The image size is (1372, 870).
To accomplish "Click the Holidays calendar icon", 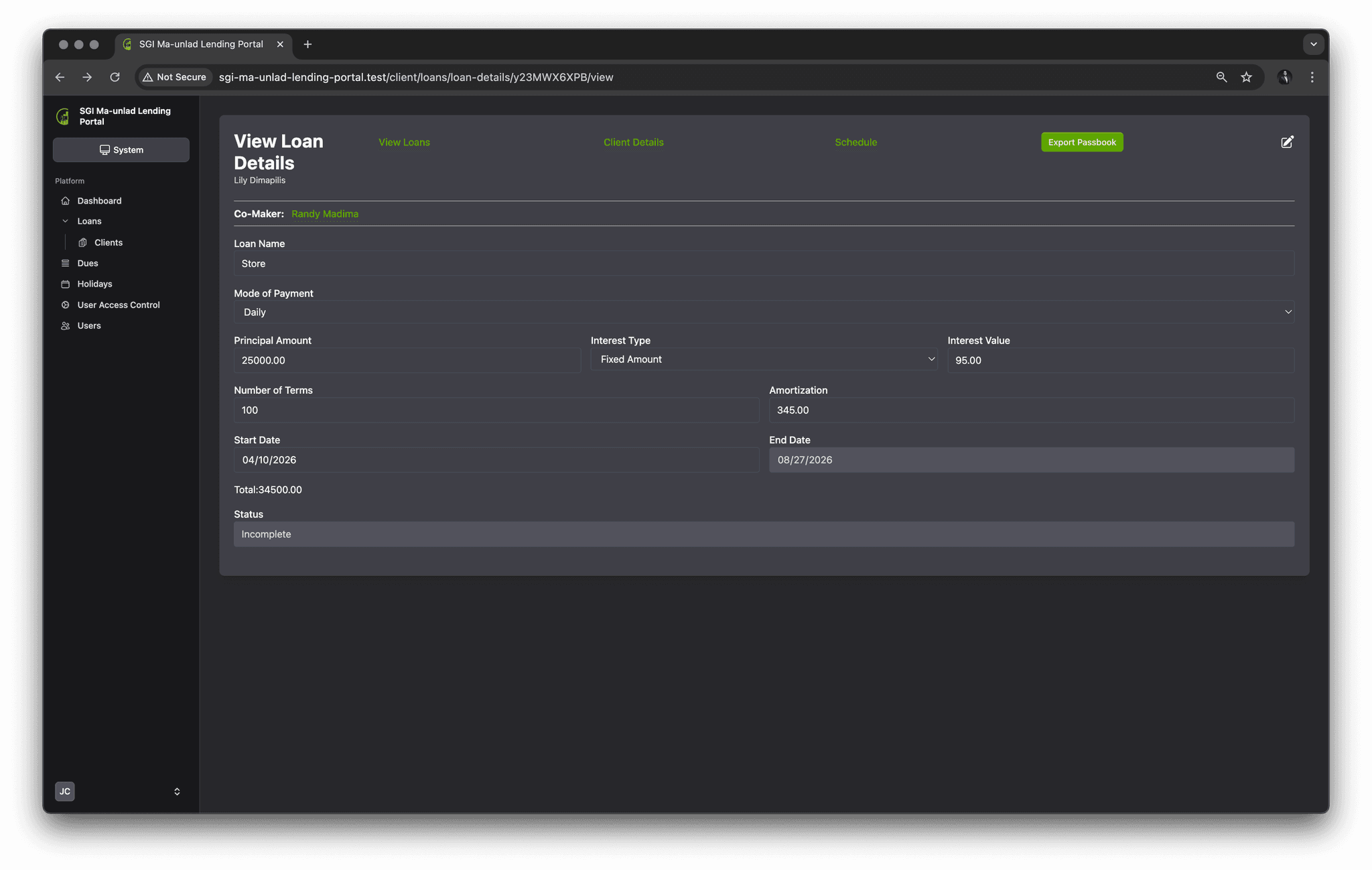I will (65, 284).
